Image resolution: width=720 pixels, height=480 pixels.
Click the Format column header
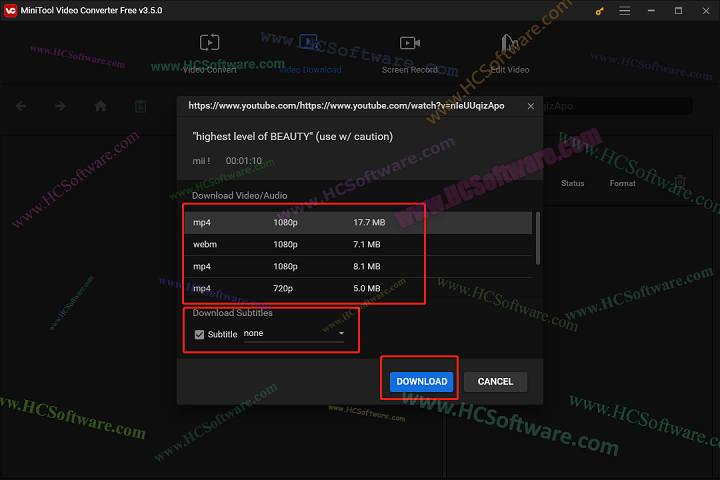[622, 183]
